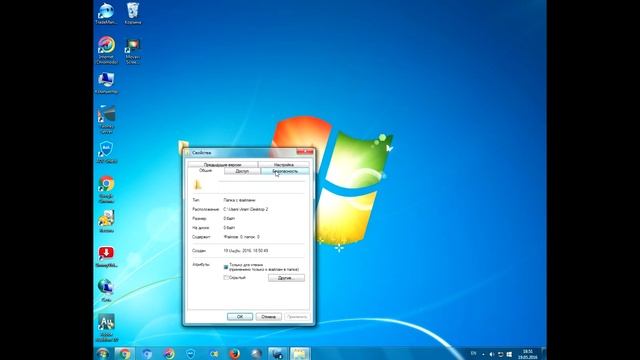
Task: Open the red download arrow desktop icon
Action: [106, 256]
